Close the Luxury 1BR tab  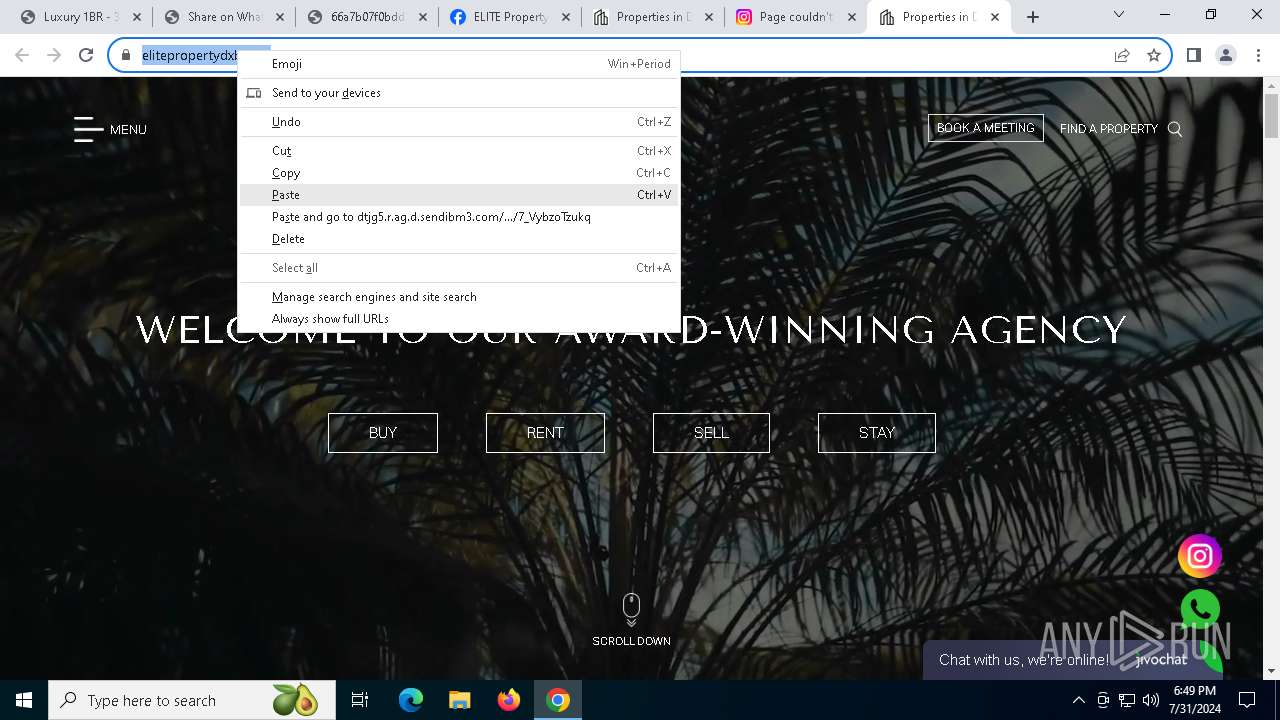[137, 17]
